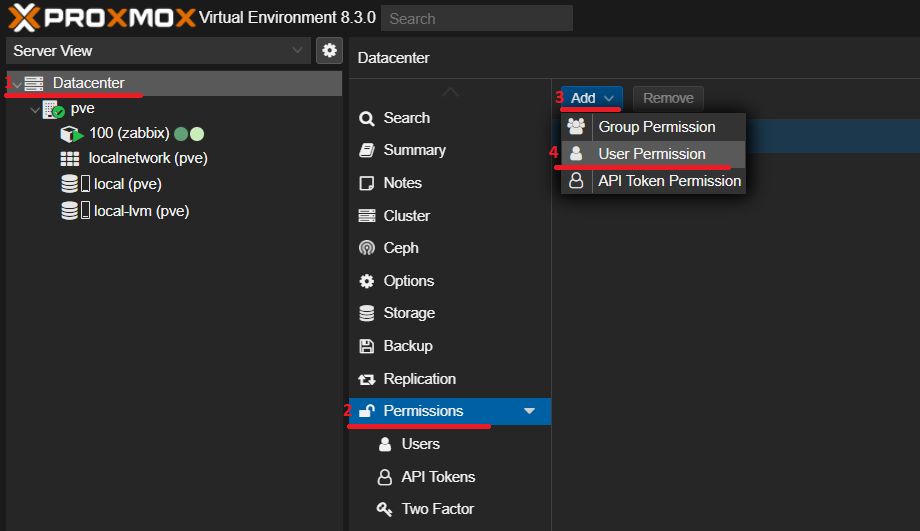Click the Permissions unlock icon
The width and height of the screenshot is (920, 531).
(x=367, y=411)
